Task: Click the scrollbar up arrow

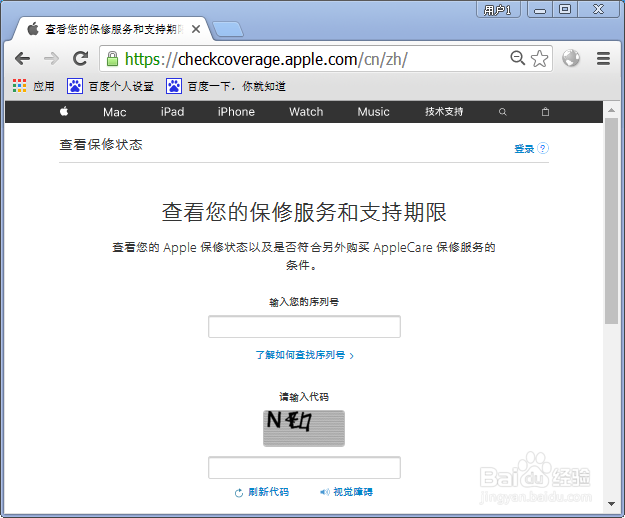Action: coord(611,110)
